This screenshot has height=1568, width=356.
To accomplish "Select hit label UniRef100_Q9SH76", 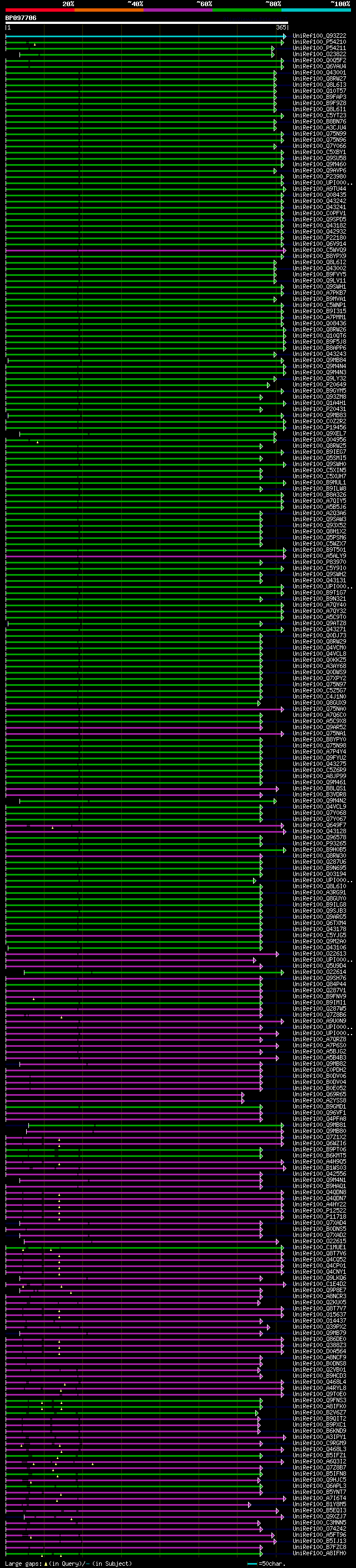I will tap(319, 977).
